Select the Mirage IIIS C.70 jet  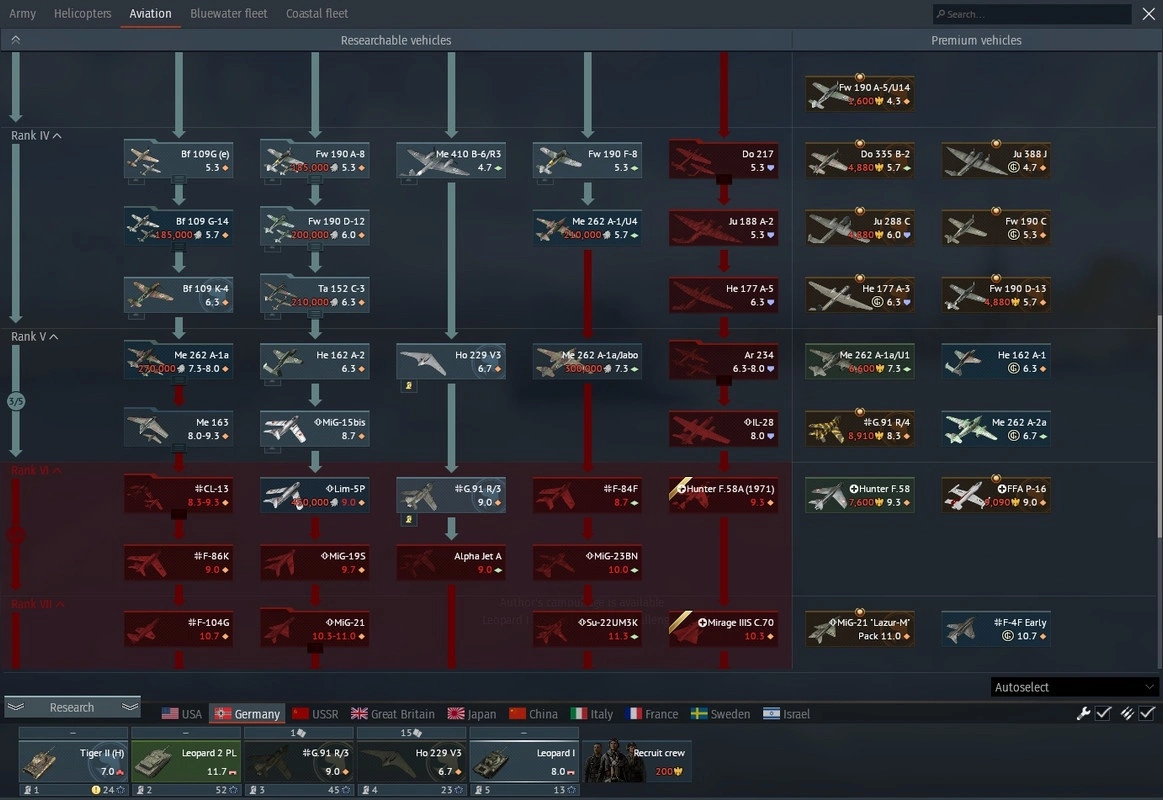point(723,628)
